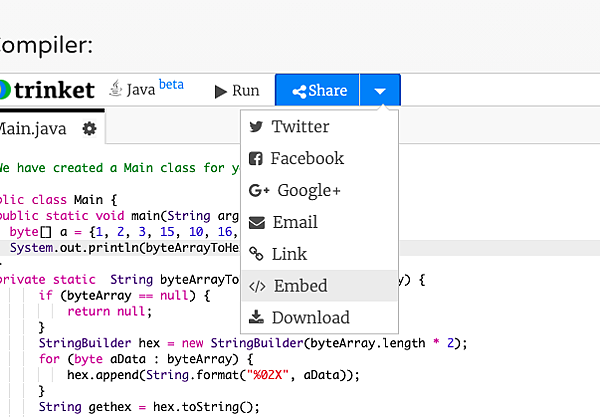This screenshot has width=600, height=417.
Task: Choose Google+ sharing option
Action: [320, 190]
